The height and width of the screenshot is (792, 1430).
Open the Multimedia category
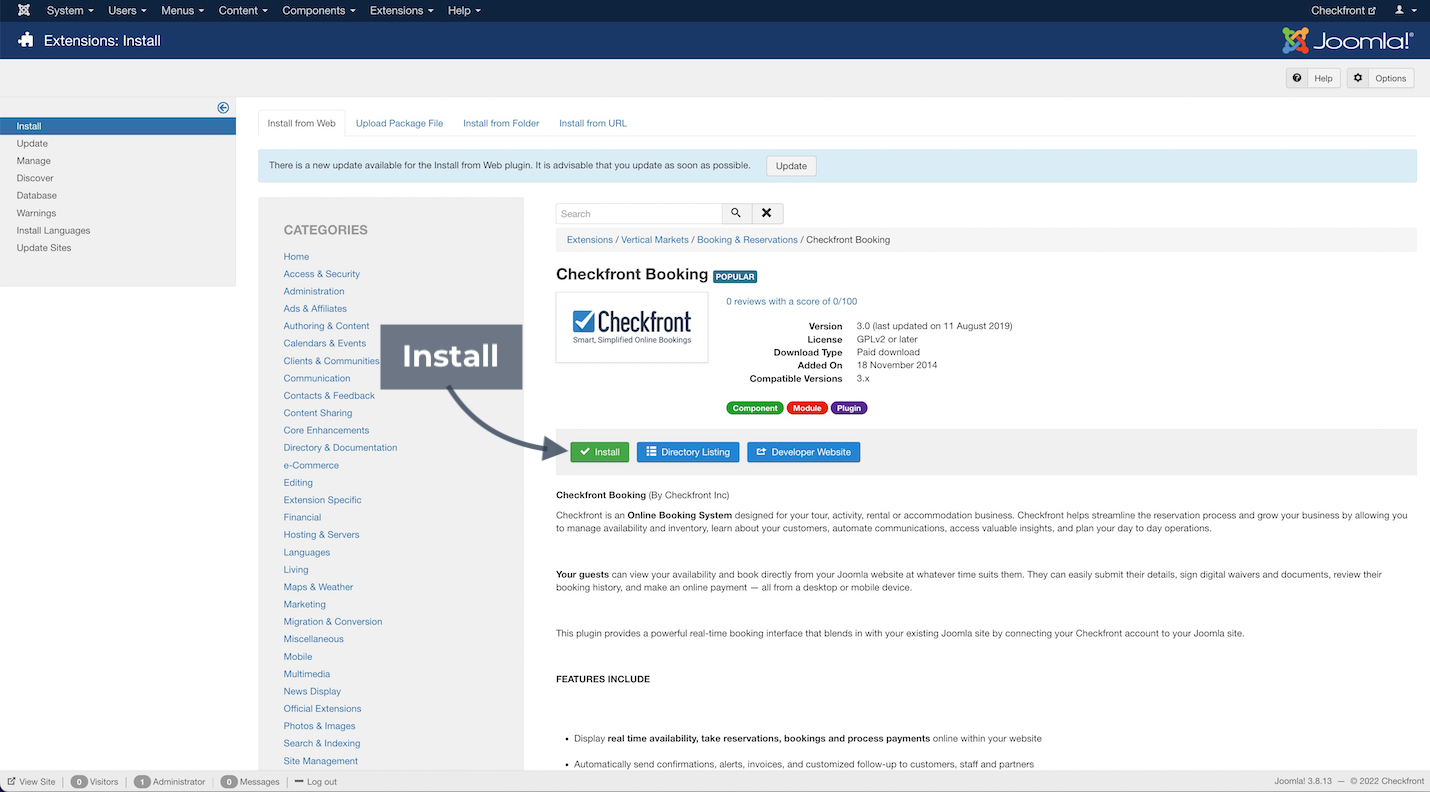click(306, 674)
